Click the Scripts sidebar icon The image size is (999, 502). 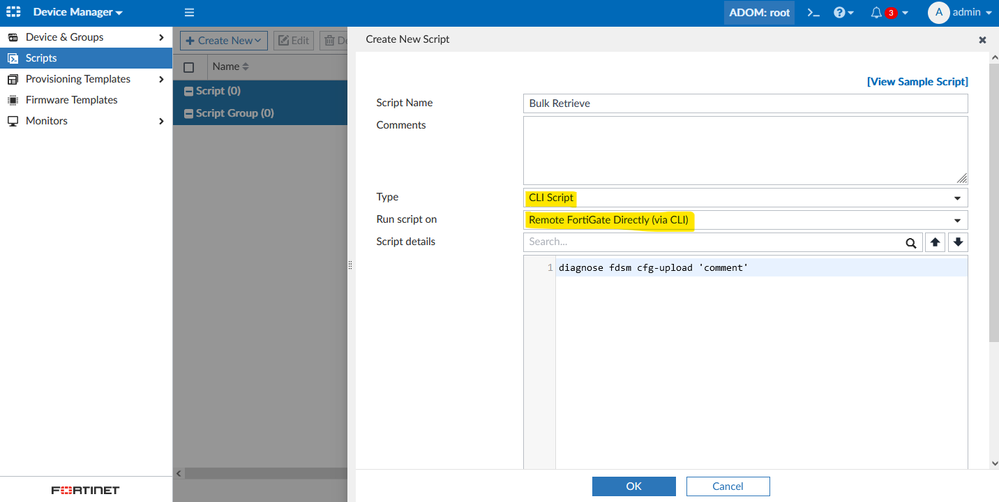(x=13, y=58)
